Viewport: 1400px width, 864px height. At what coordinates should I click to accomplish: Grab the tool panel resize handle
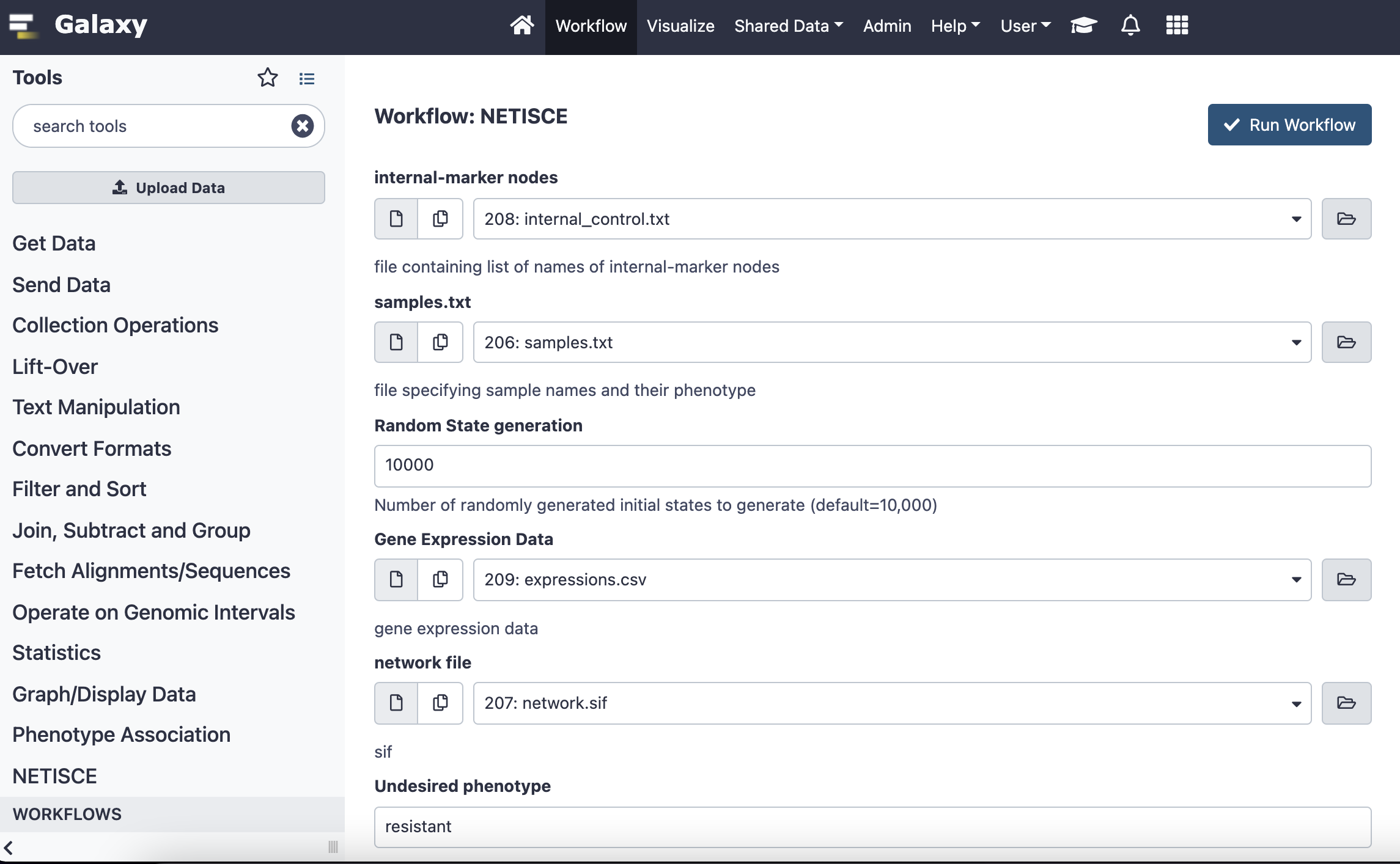point(333,847)
